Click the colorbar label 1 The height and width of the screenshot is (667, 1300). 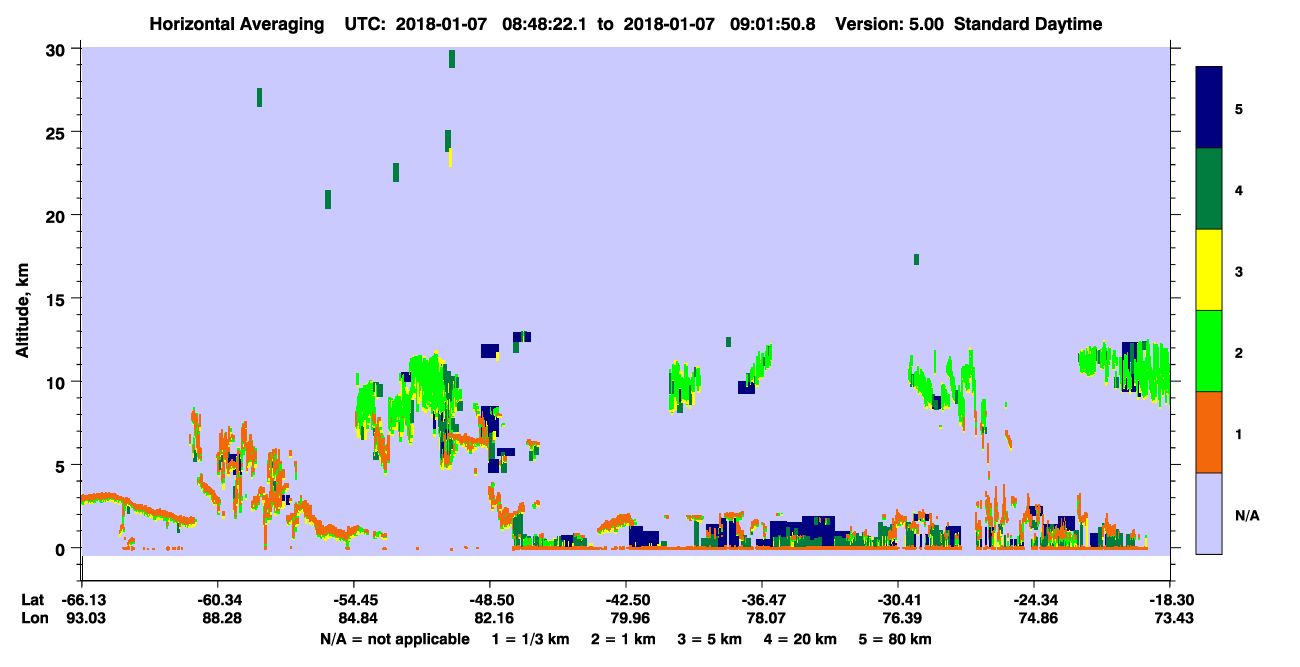tap(1239, 432)
